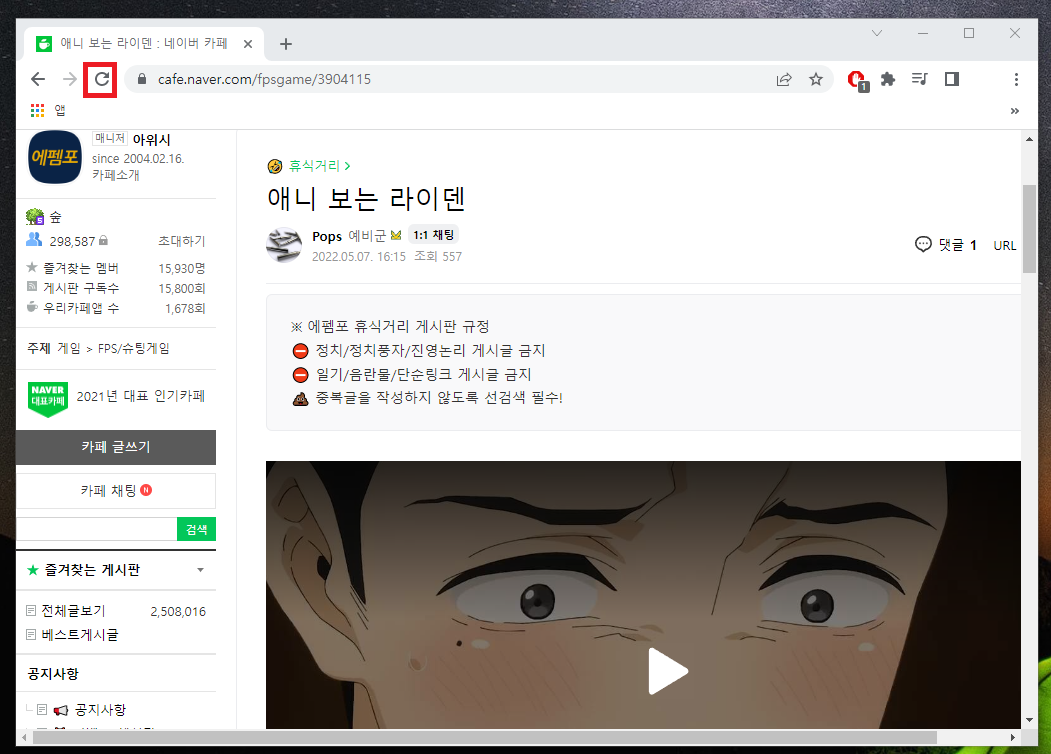Click the vertical scrollbar up arrow
The image size is (1051, 754).
(1030, 139)
